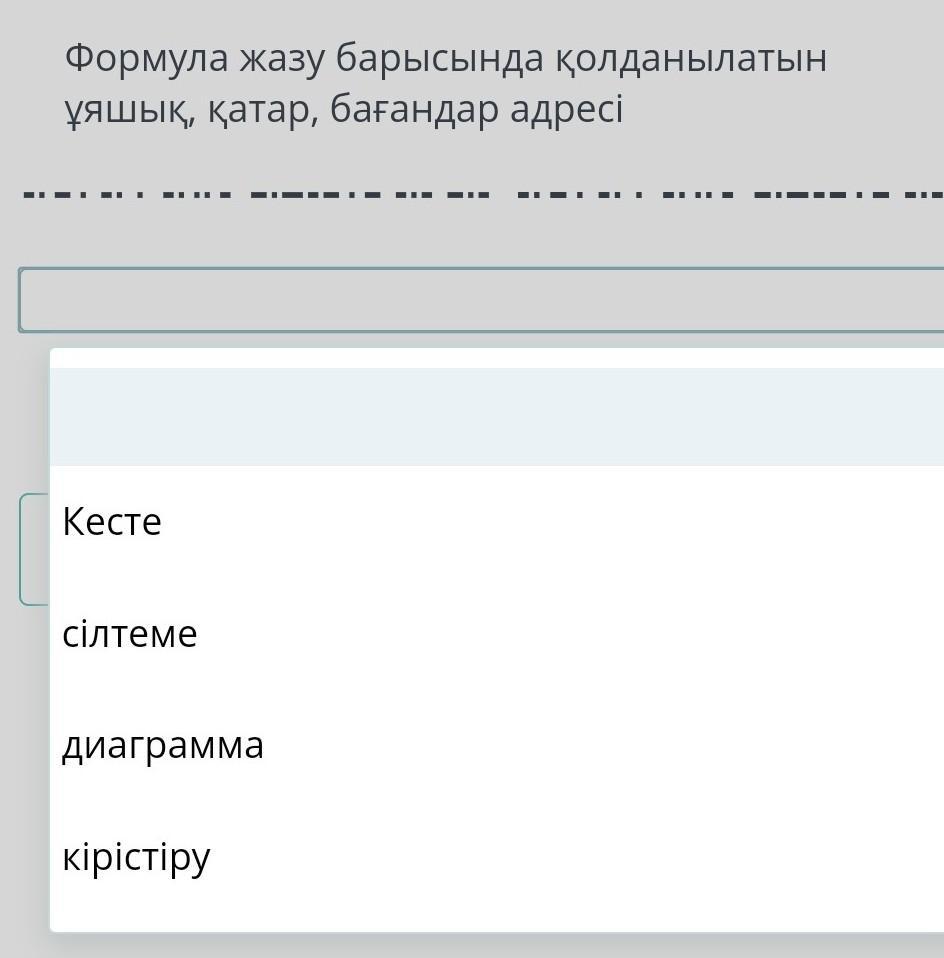Select the 'сілтеме' option
Screen dimensions: 944x958
(130, 634)
